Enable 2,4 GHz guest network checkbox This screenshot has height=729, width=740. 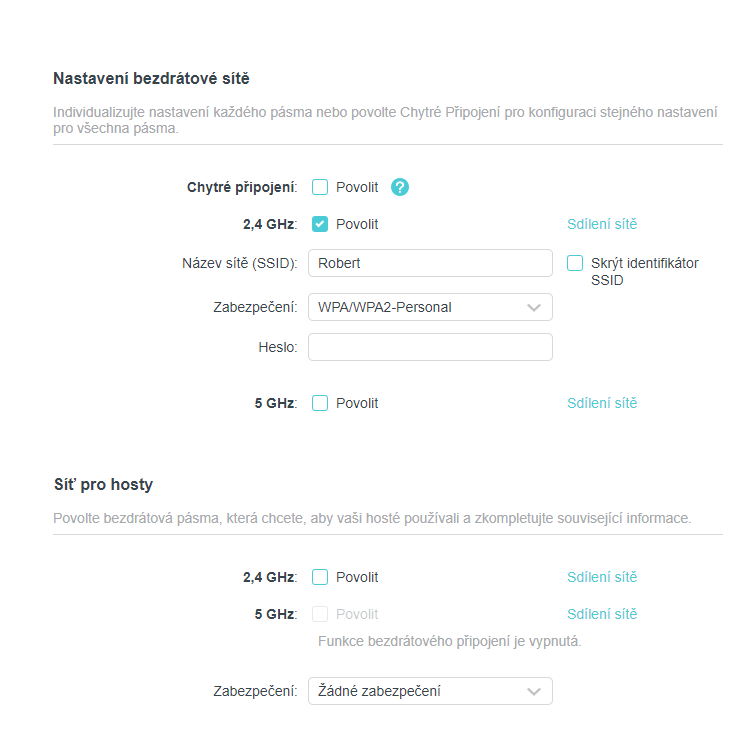coord(320,577)
